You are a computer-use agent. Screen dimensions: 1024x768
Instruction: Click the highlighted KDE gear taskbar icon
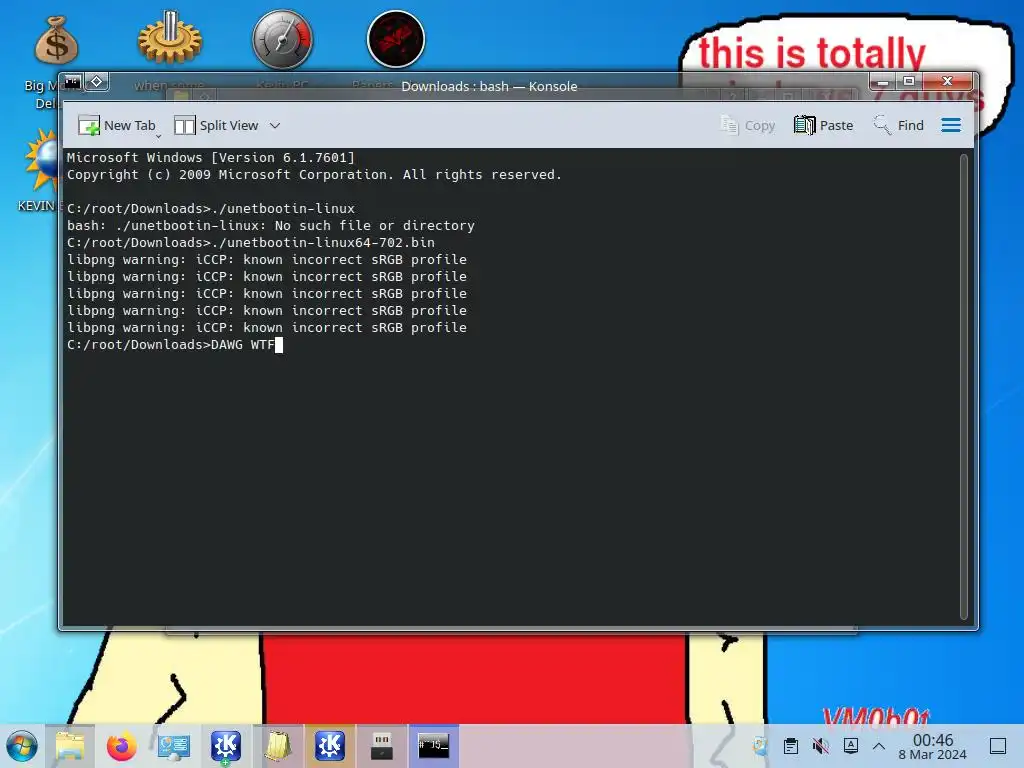[330, 746]
